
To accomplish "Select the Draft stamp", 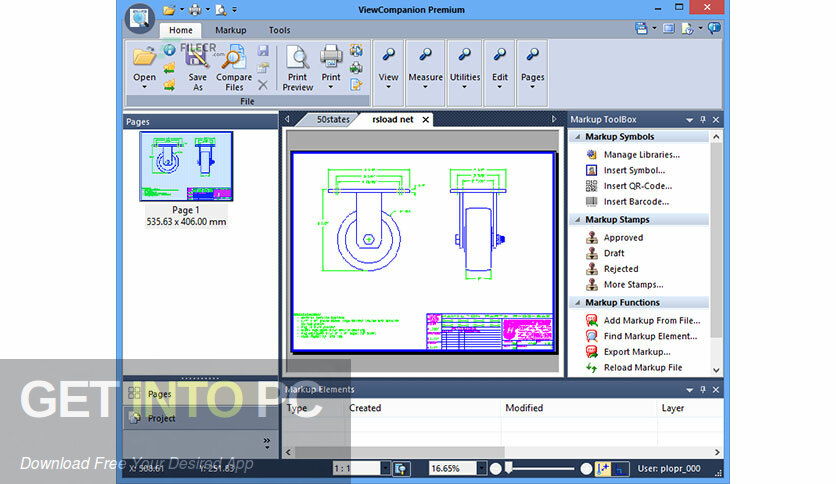I will pyautogui.click(x=605, y=253).
